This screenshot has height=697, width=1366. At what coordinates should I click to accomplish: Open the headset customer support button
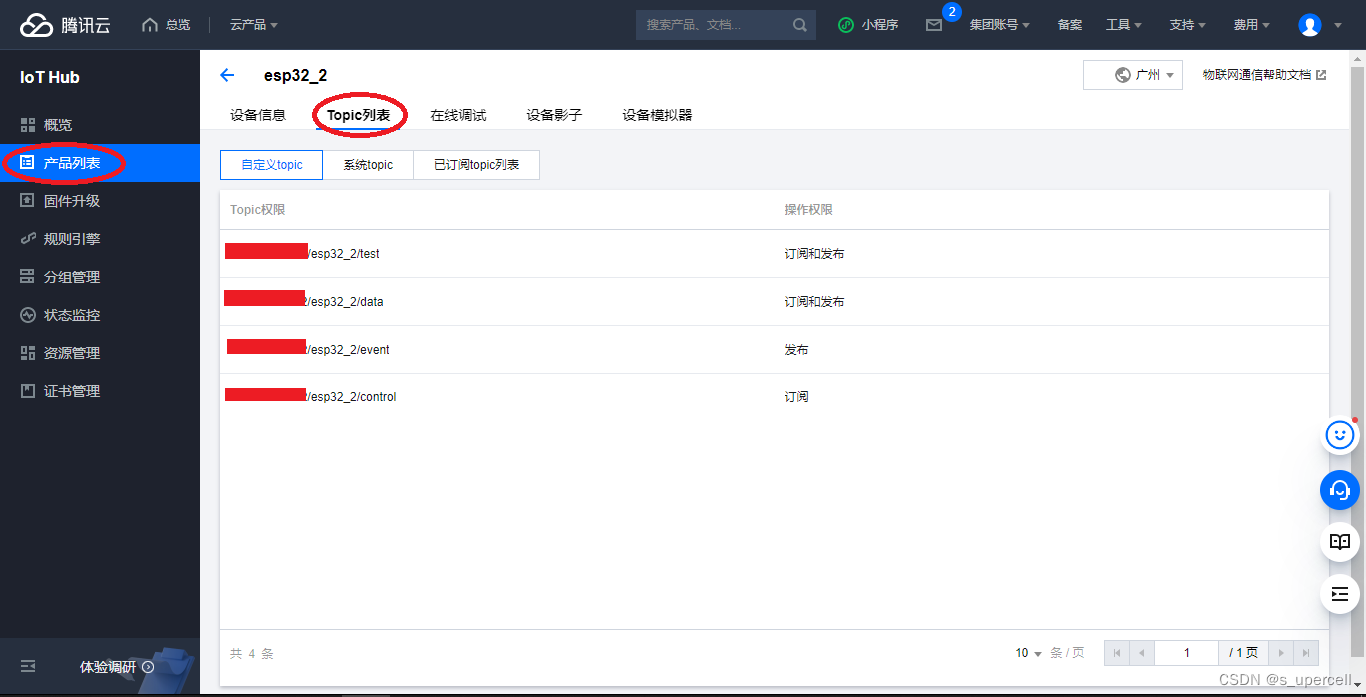pyautogui.click(x=1340, y=489)
